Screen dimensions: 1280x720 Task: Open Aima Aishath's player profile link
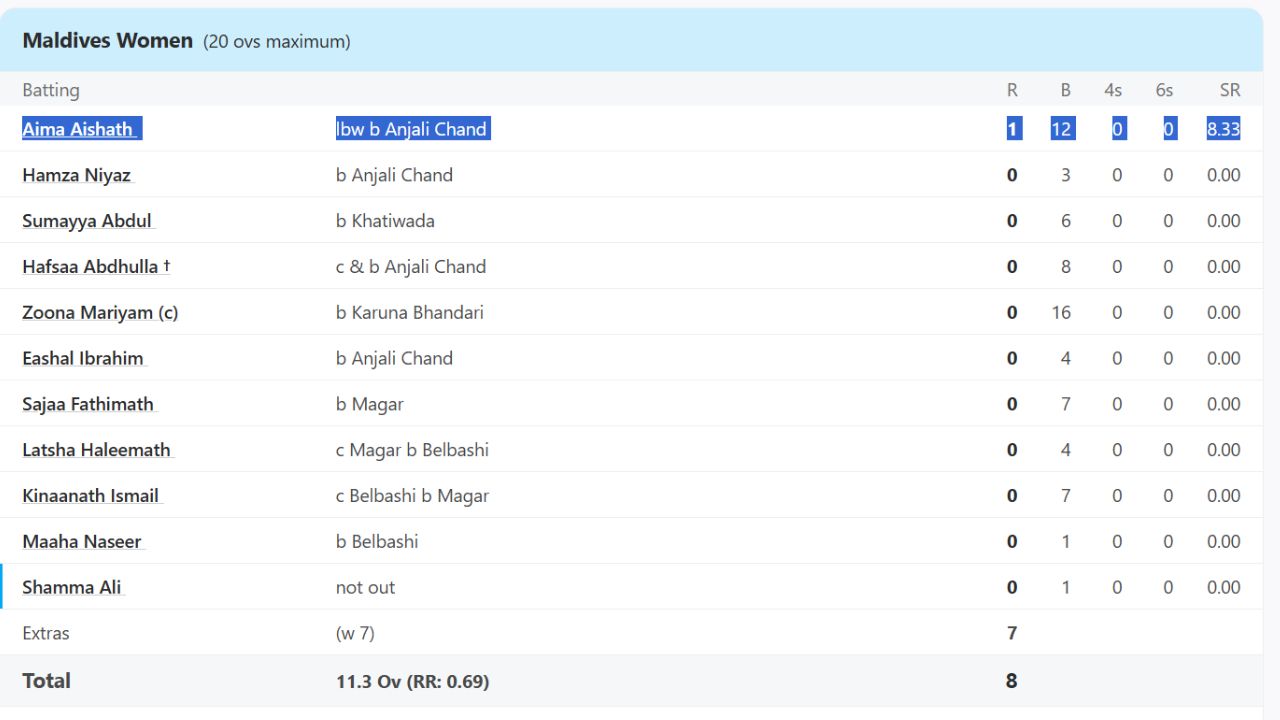[78, 129]
